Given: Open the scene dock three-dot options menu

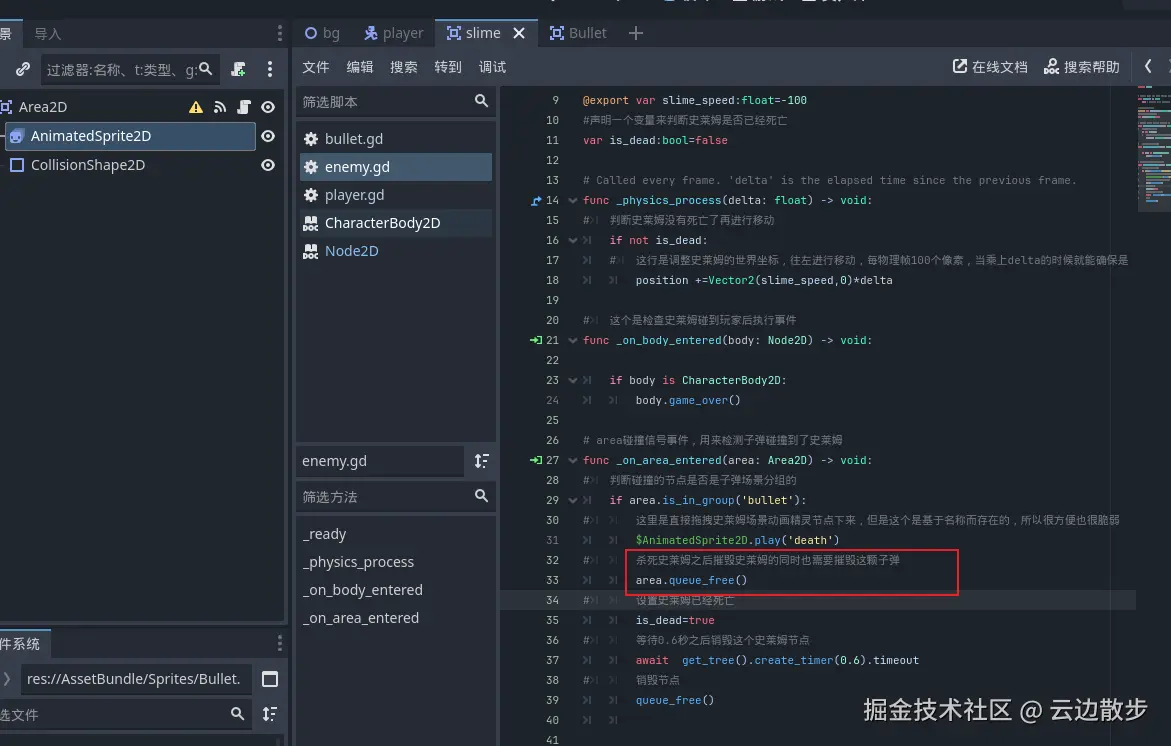Looking at the screenshot, I should pyautogui.click(x=279, y=33).
